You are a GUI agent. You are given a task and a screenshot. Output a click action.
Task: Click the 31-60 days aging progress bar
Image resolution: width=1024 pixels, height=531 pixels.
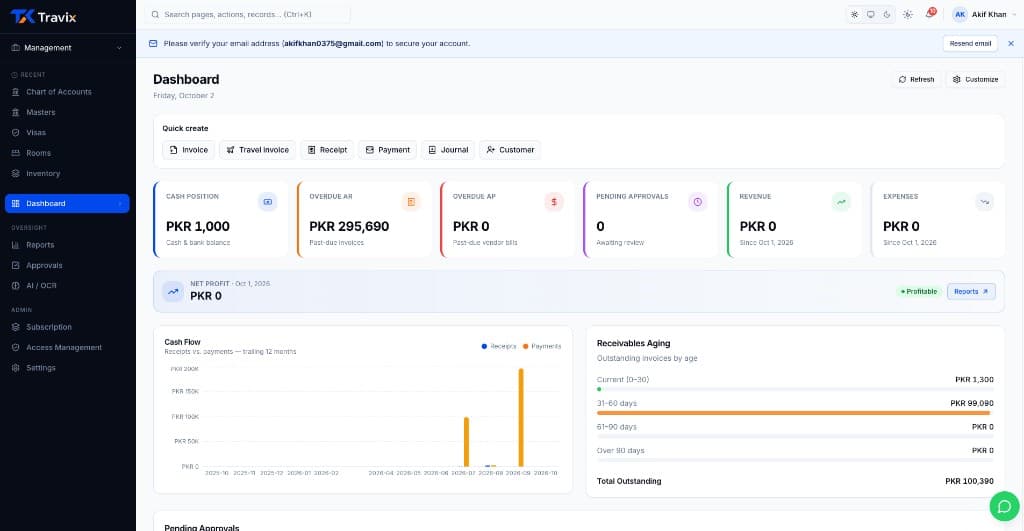[x=794, y=413]
